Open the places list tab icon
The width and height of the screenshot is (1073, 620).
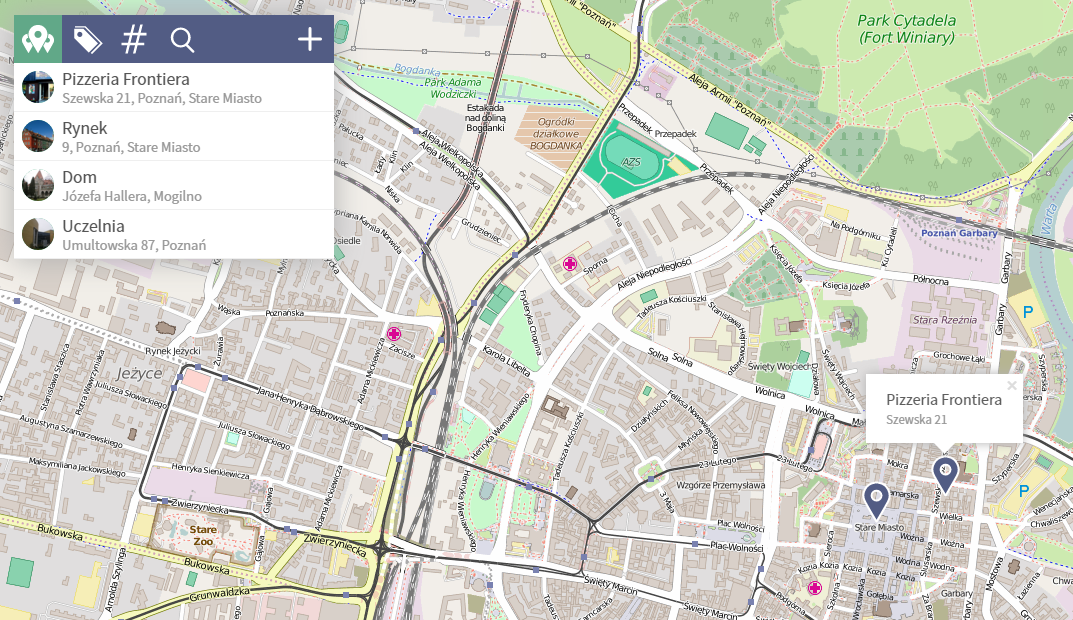(x=38, y=39)
